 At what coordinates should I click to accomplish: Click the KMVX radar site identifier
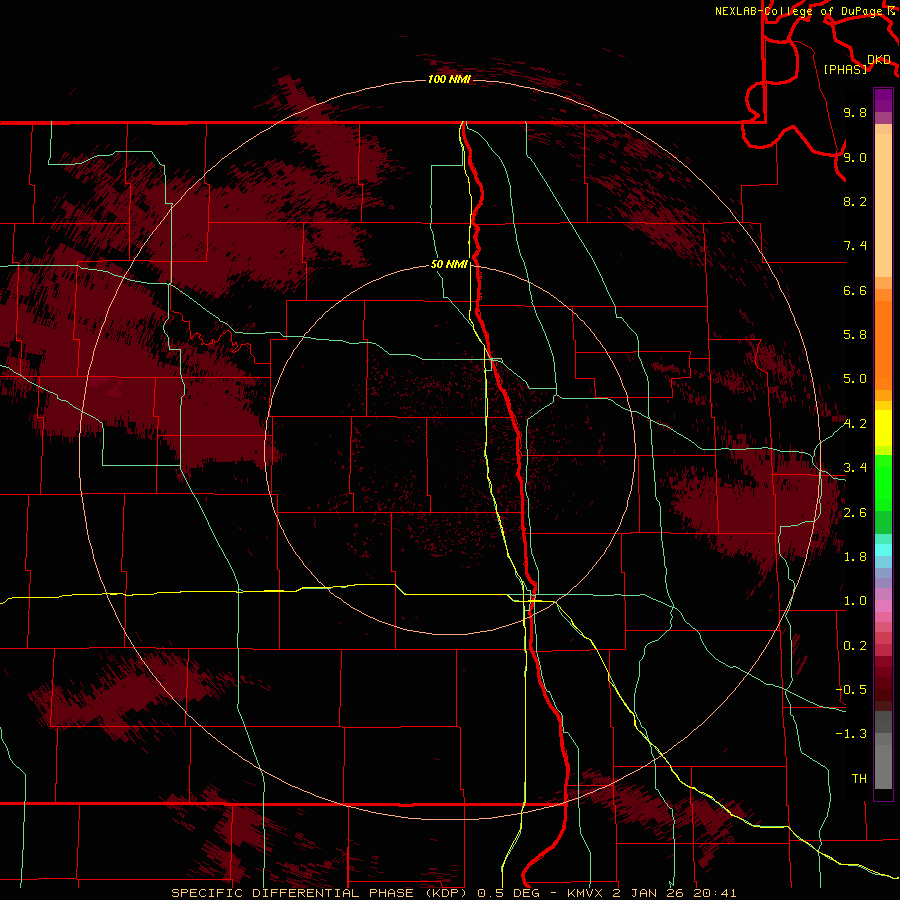coord(585,893)
